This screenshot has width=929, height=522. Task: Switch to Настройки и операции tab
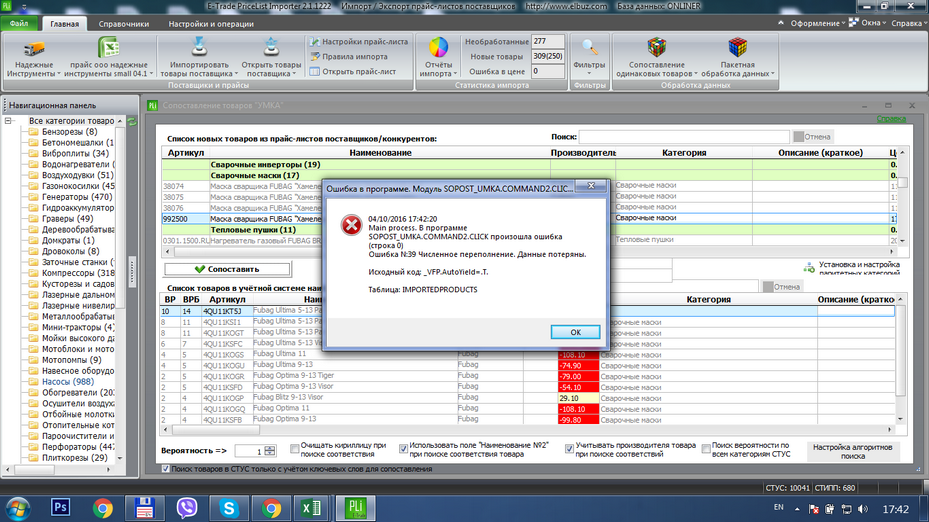[211, 24]
